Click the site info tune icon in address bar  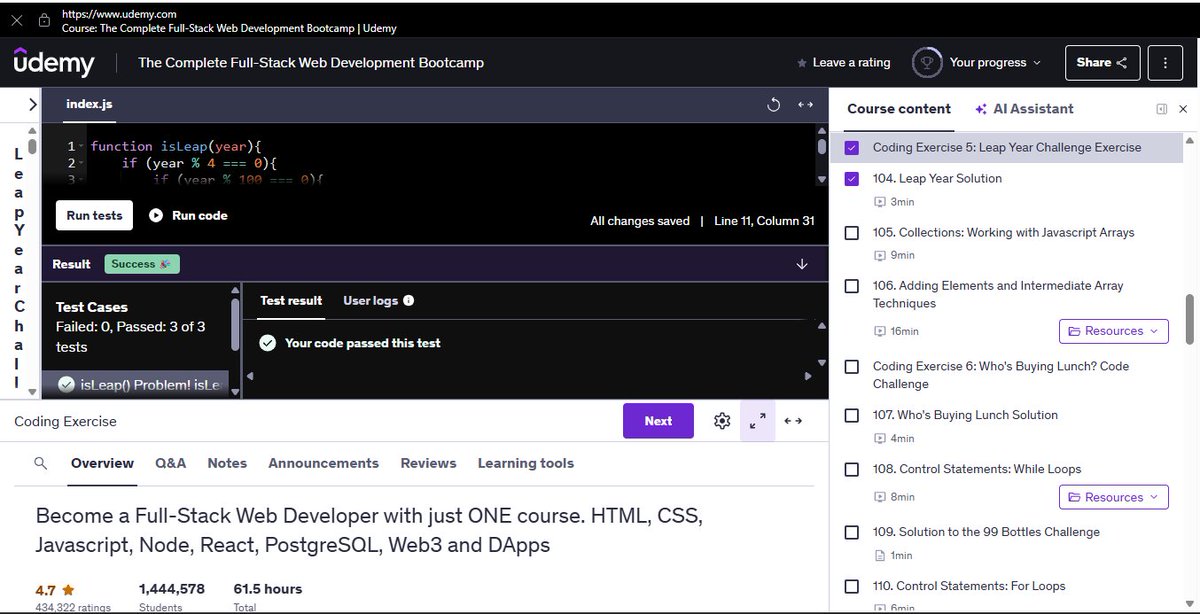44,20
